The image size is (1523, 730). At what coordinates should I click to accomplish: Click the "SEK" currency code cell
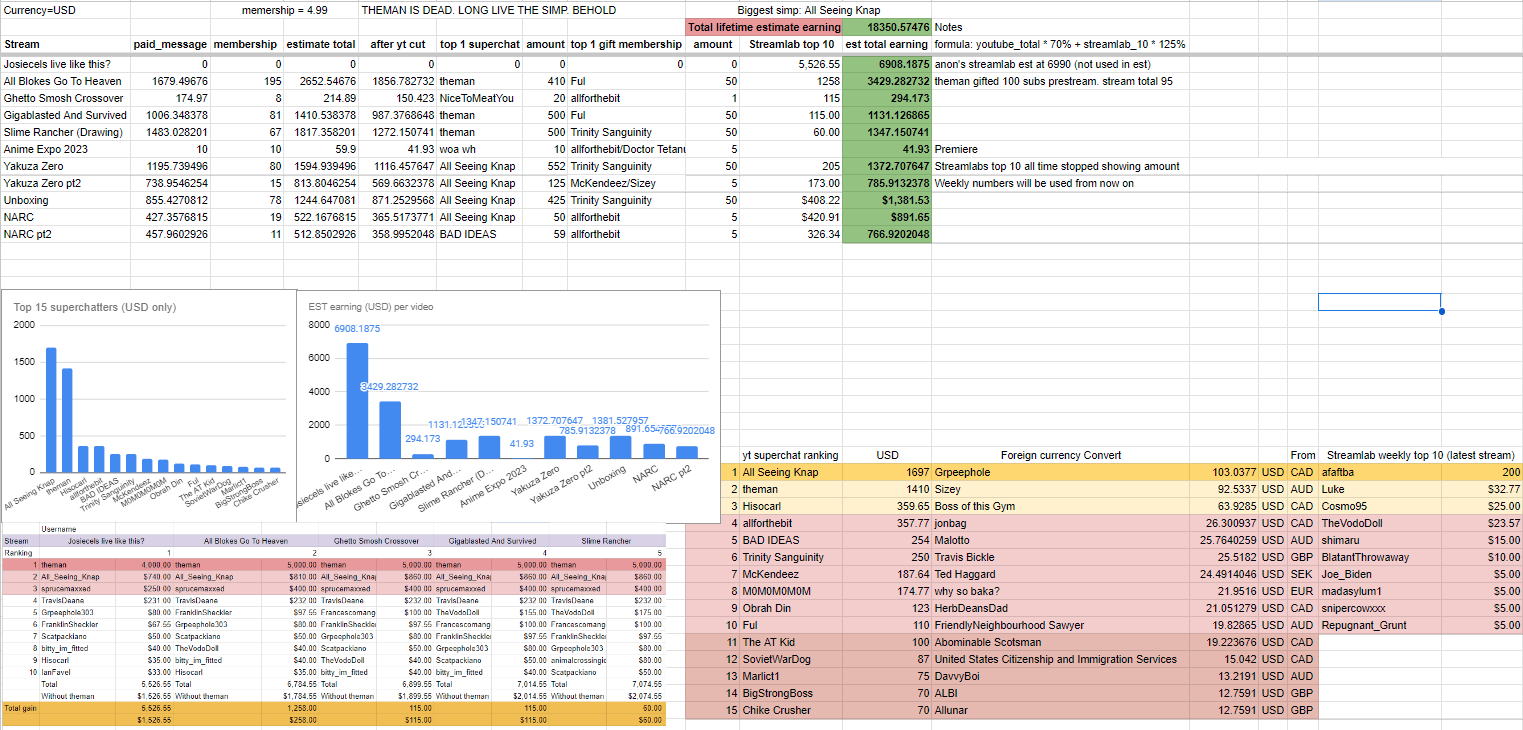(1302, 574)
